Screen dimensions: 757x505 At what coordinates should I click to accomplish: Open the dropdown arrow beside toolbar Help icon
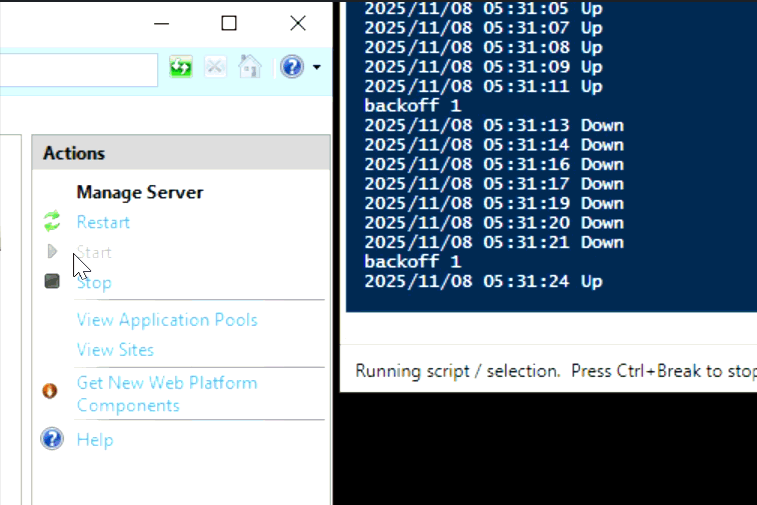pyautogui.click(x=317, y=68)
